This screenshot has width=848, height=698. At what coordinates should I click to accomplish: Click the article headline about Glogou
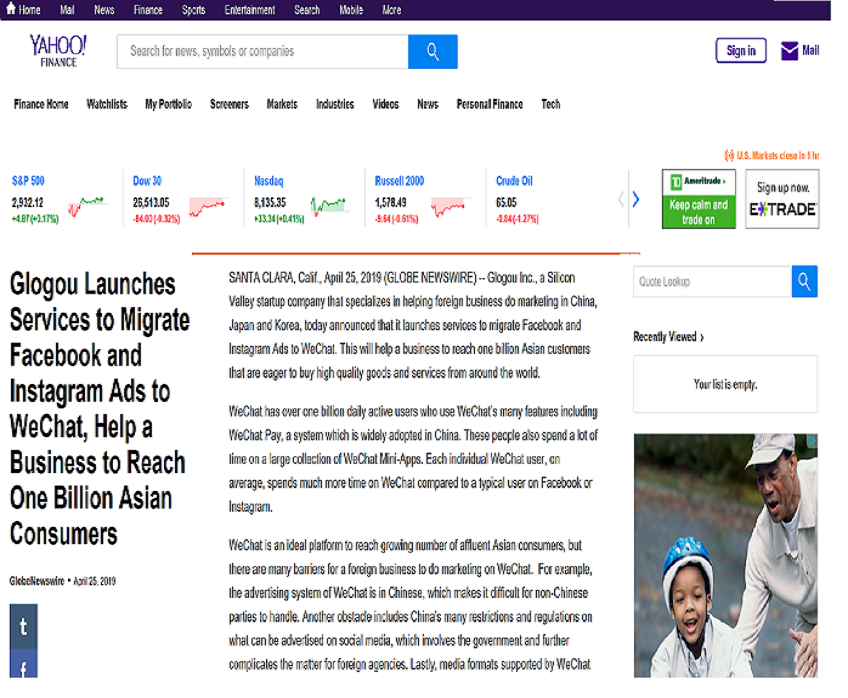tap(100, 409)
